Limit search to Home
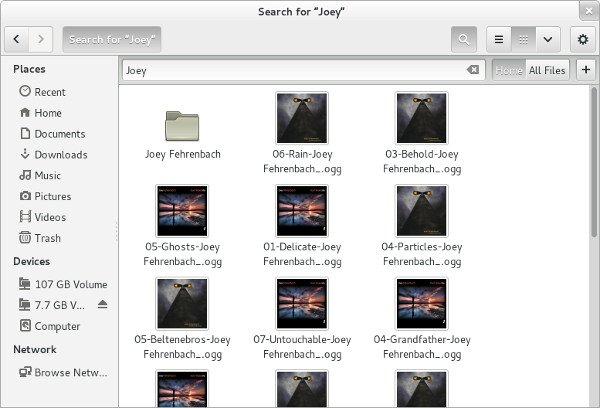 click(x=509, y=70)
